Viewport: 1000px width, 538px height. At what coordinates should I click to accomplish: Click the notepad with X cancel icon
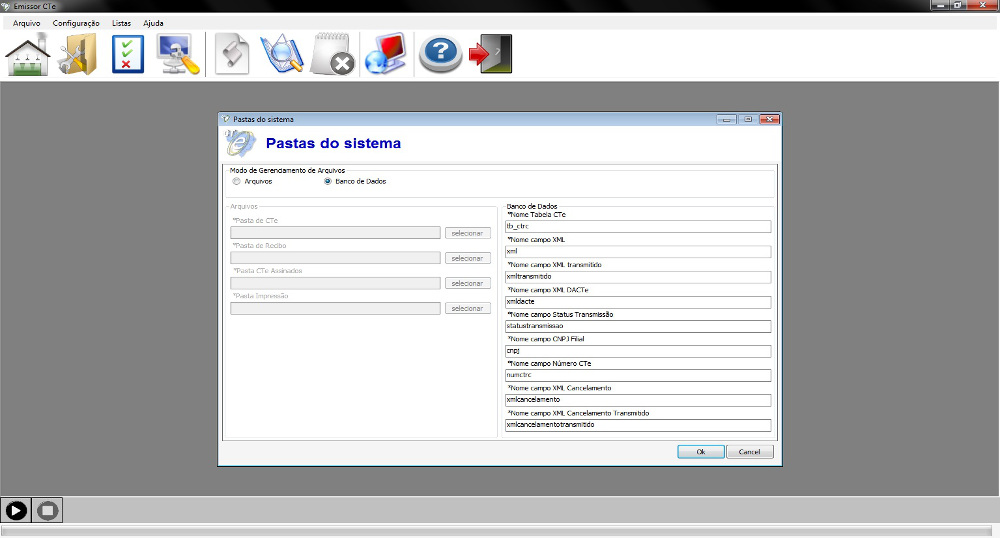pyautogui.click(x=333, y=54)
